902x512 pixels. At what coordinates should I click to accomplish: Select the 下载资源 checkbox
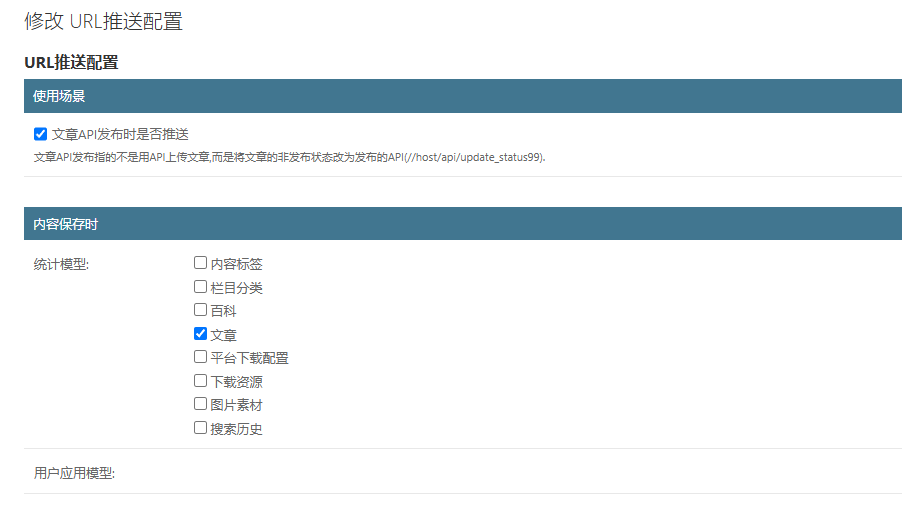point(201,381)
